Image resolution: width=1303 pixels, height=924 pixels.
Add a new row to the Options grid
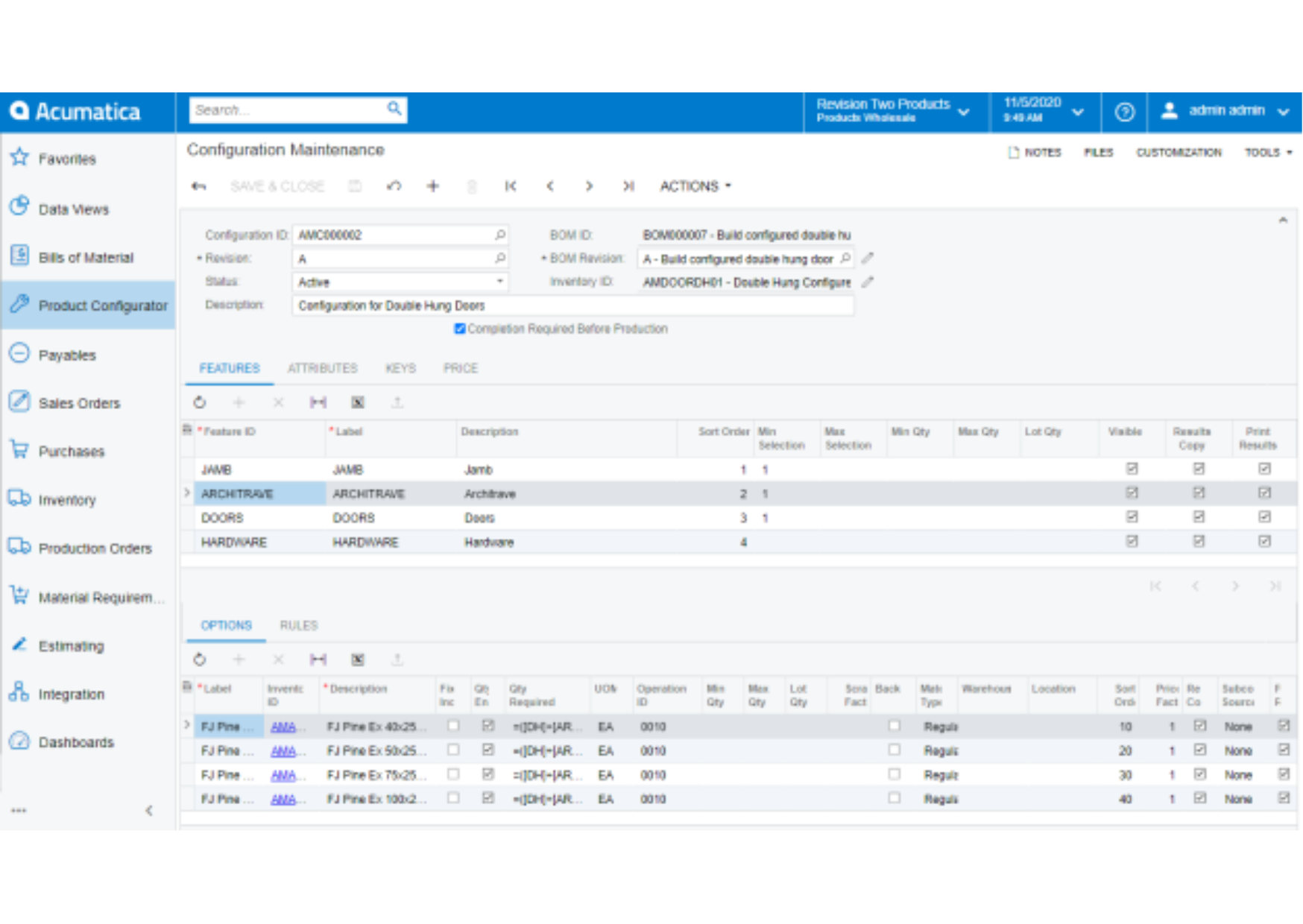click(x=239, y=659)
